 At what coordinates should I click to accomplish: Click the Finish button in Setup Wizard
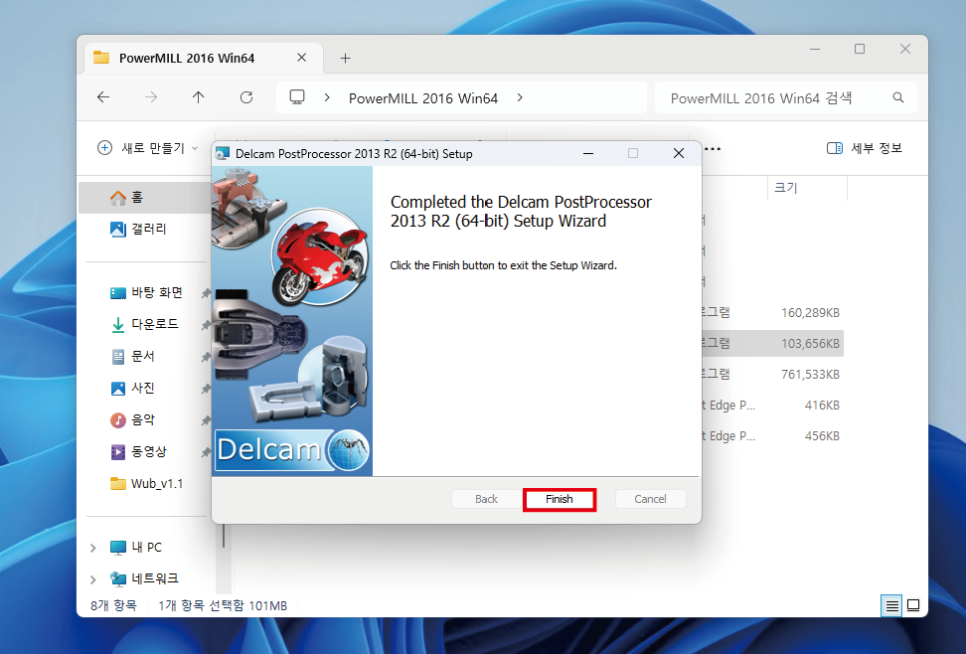pyautogui.click(x=559, y=499)
